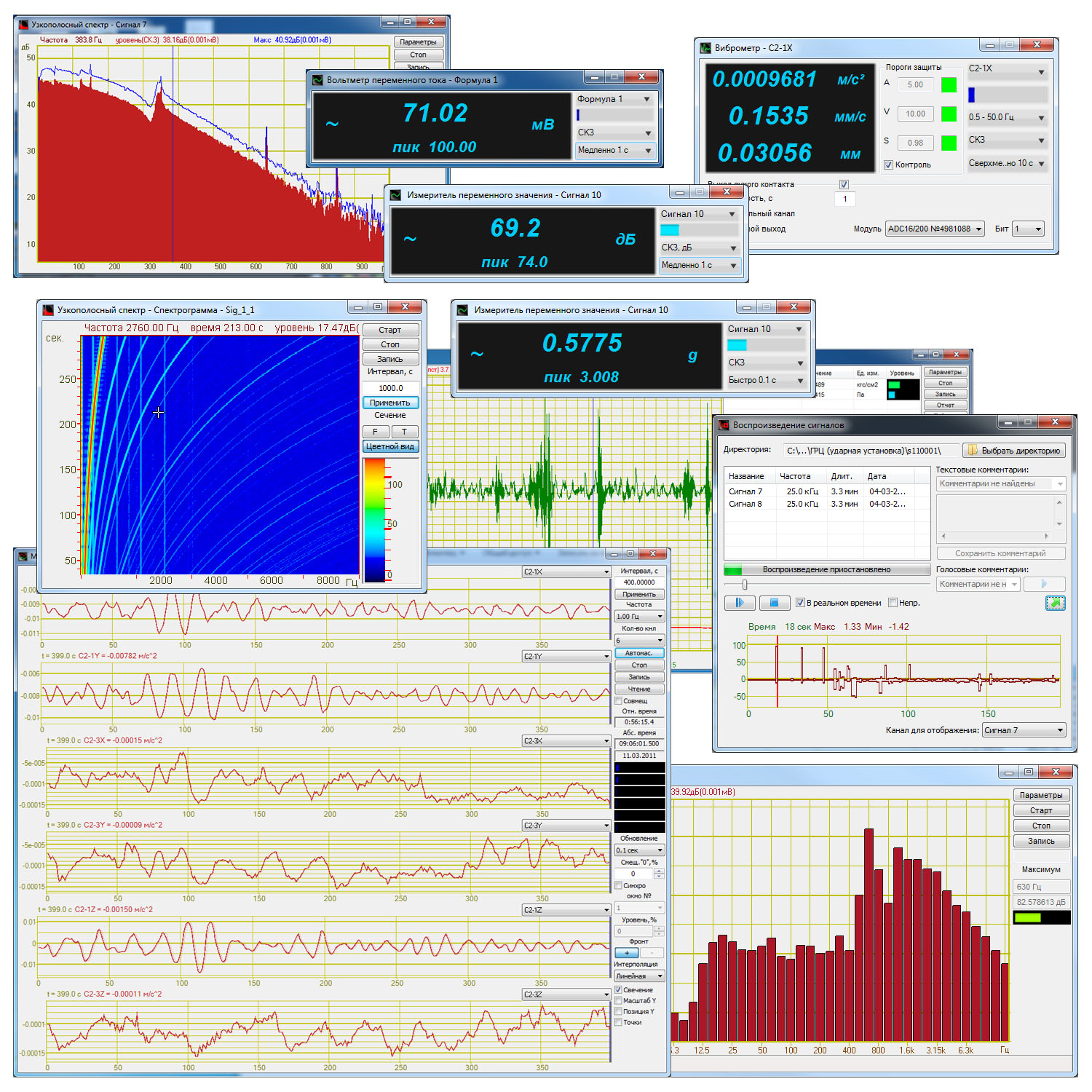Click AC voltmeter Формула 1 window title icon
Screen dimensions: 1092x1092
tap(317, 80)
